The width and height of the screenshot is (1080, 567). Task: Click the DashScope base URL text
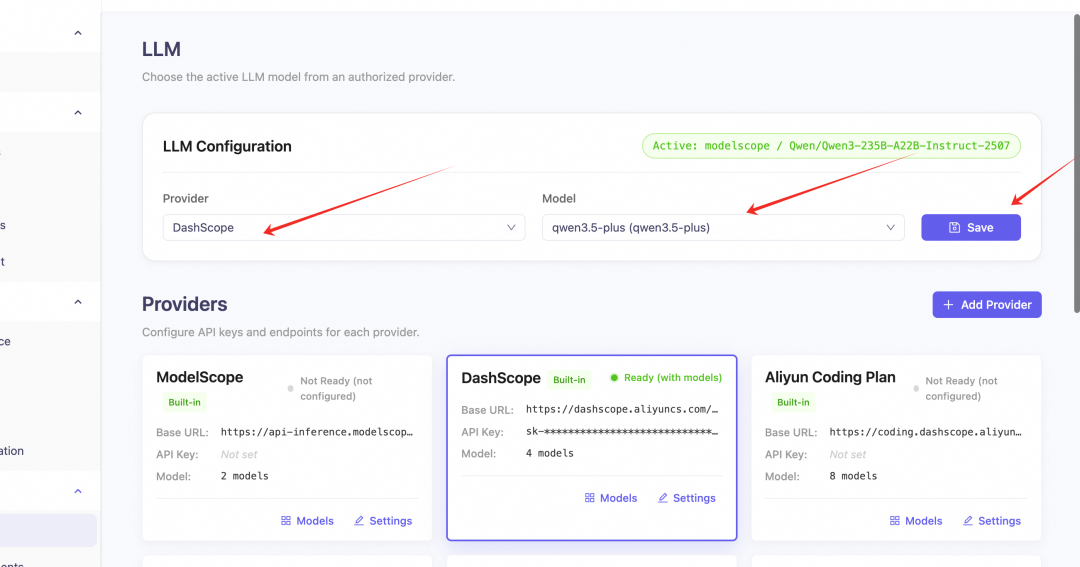(622, 409)
